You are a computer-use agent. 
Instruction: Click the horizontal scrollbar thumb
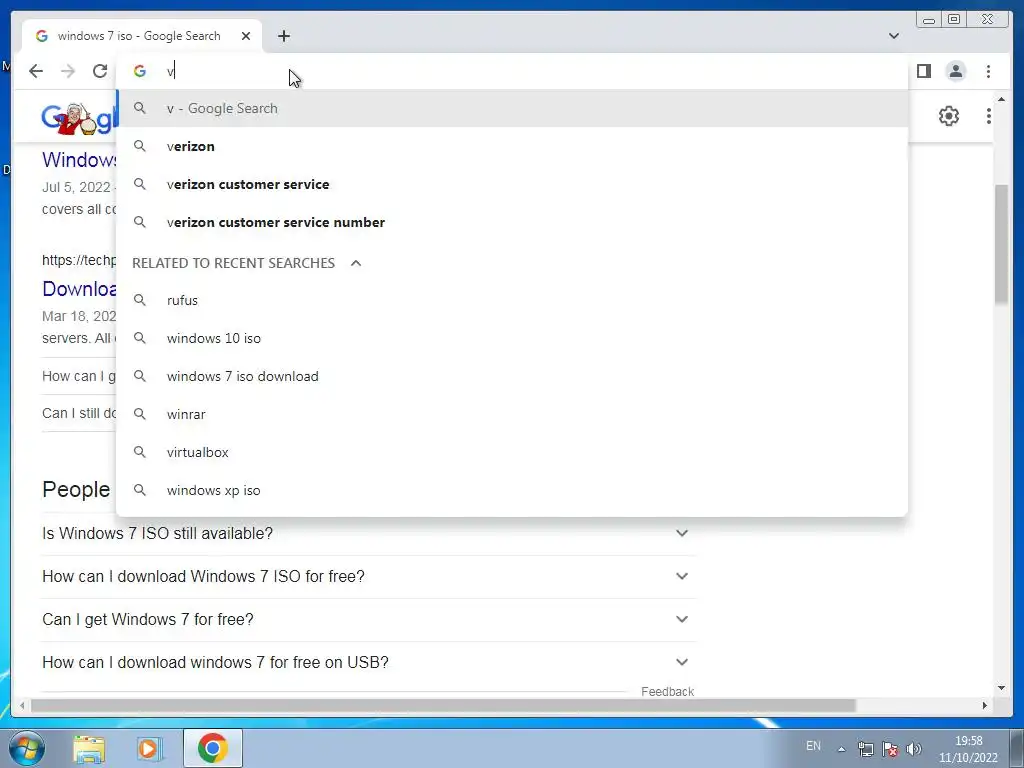pyautogui.click(x=443, y=705)
